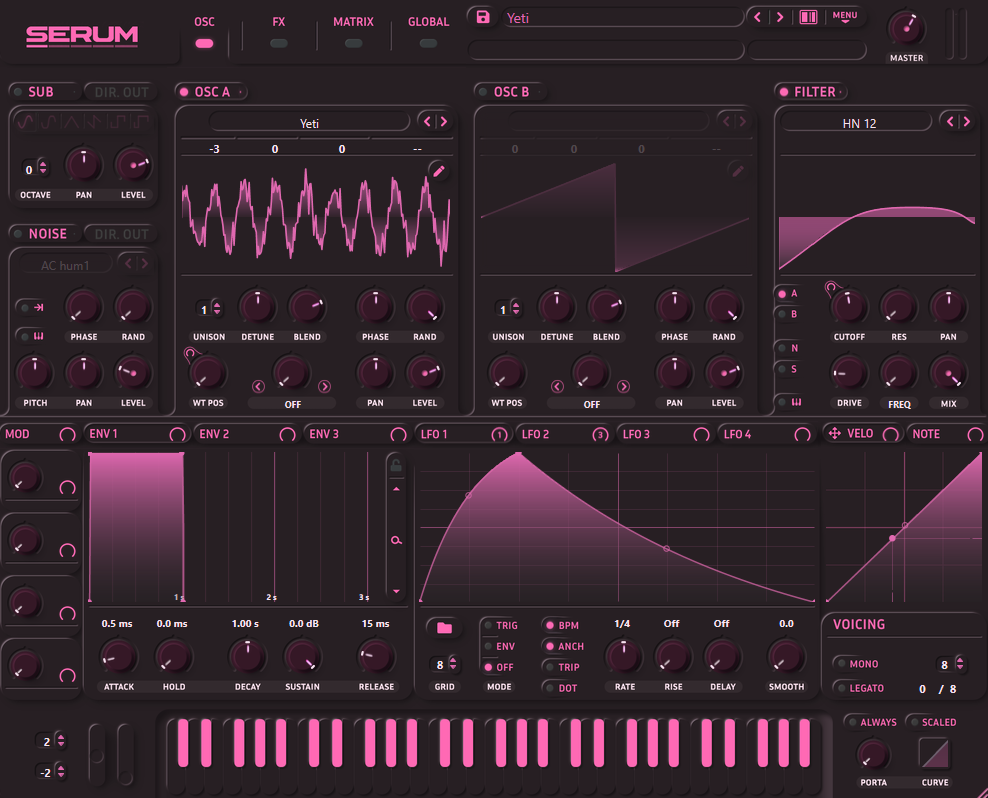This screenshot has width=988, height=798.
Task: Load previous preset arrow
Action: click(758, 17)
